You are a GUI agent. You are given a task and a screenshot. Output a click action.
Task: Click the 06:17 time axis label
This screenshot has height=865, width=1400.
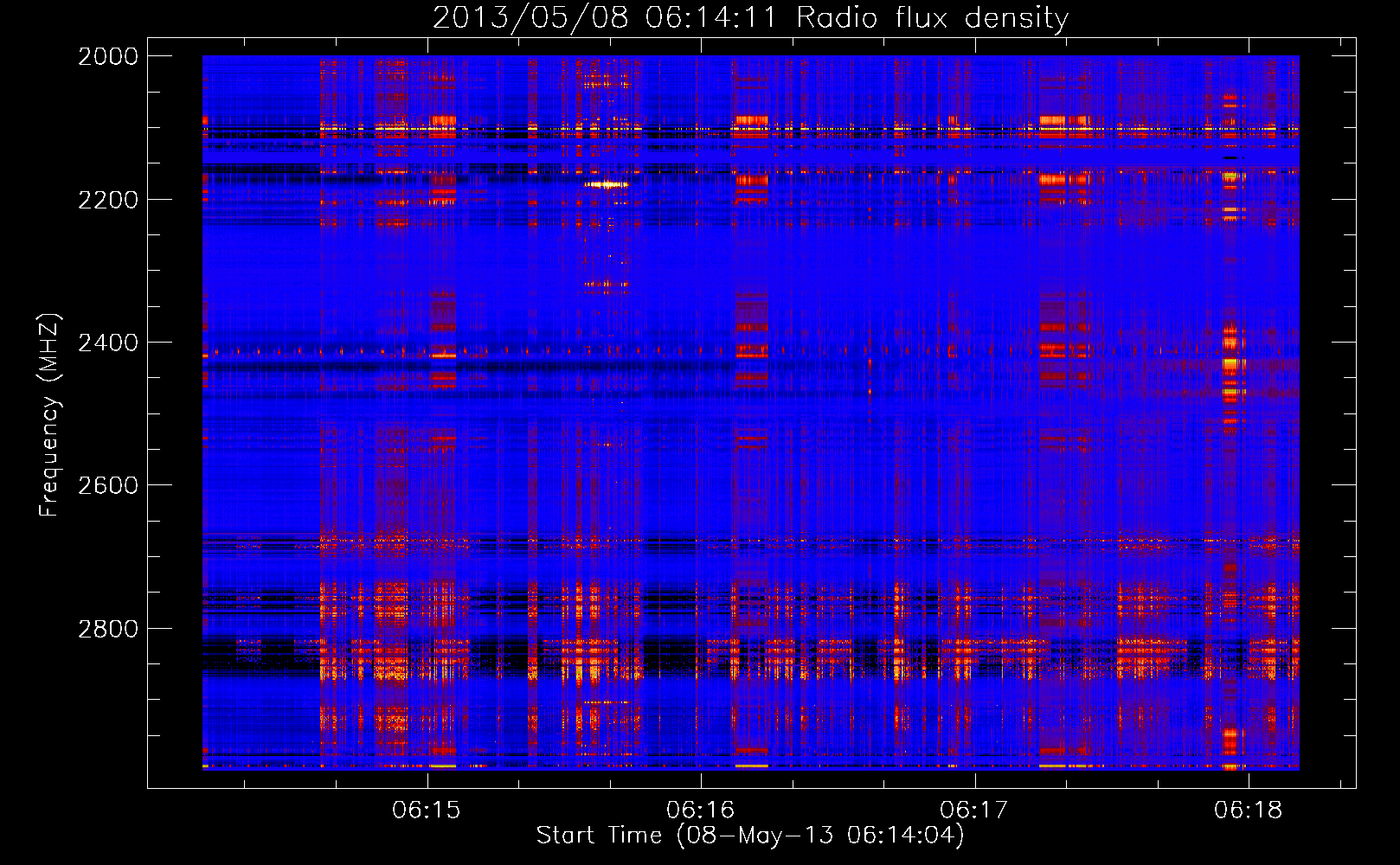[974, 811]
